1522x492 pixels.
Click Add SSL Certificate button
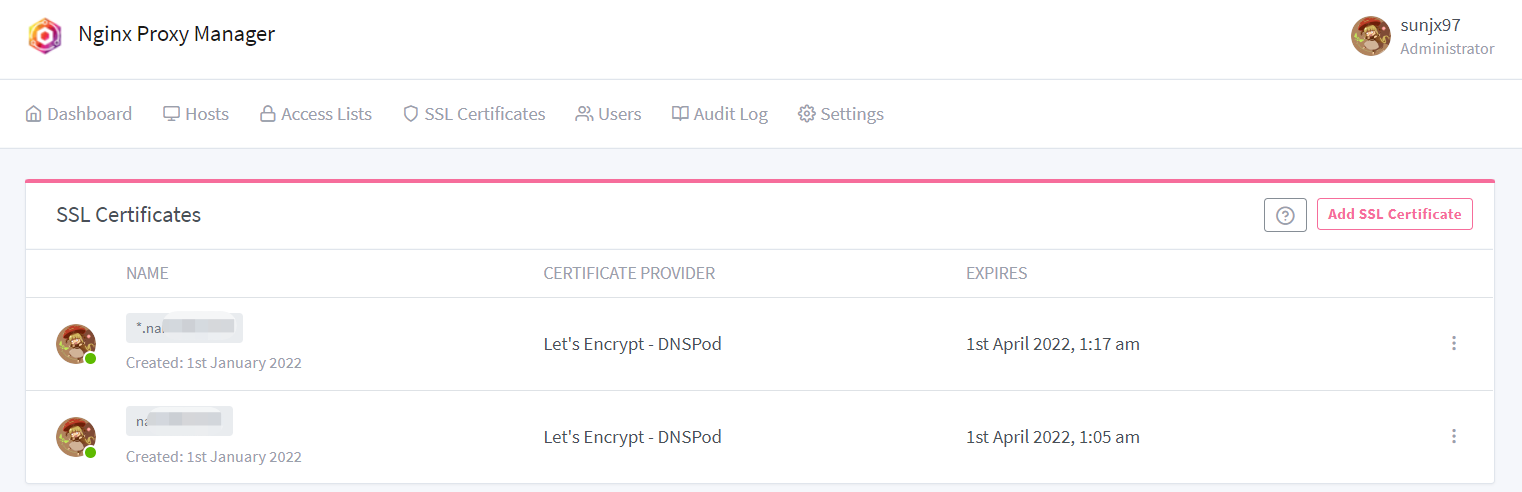pos(1394,214)
